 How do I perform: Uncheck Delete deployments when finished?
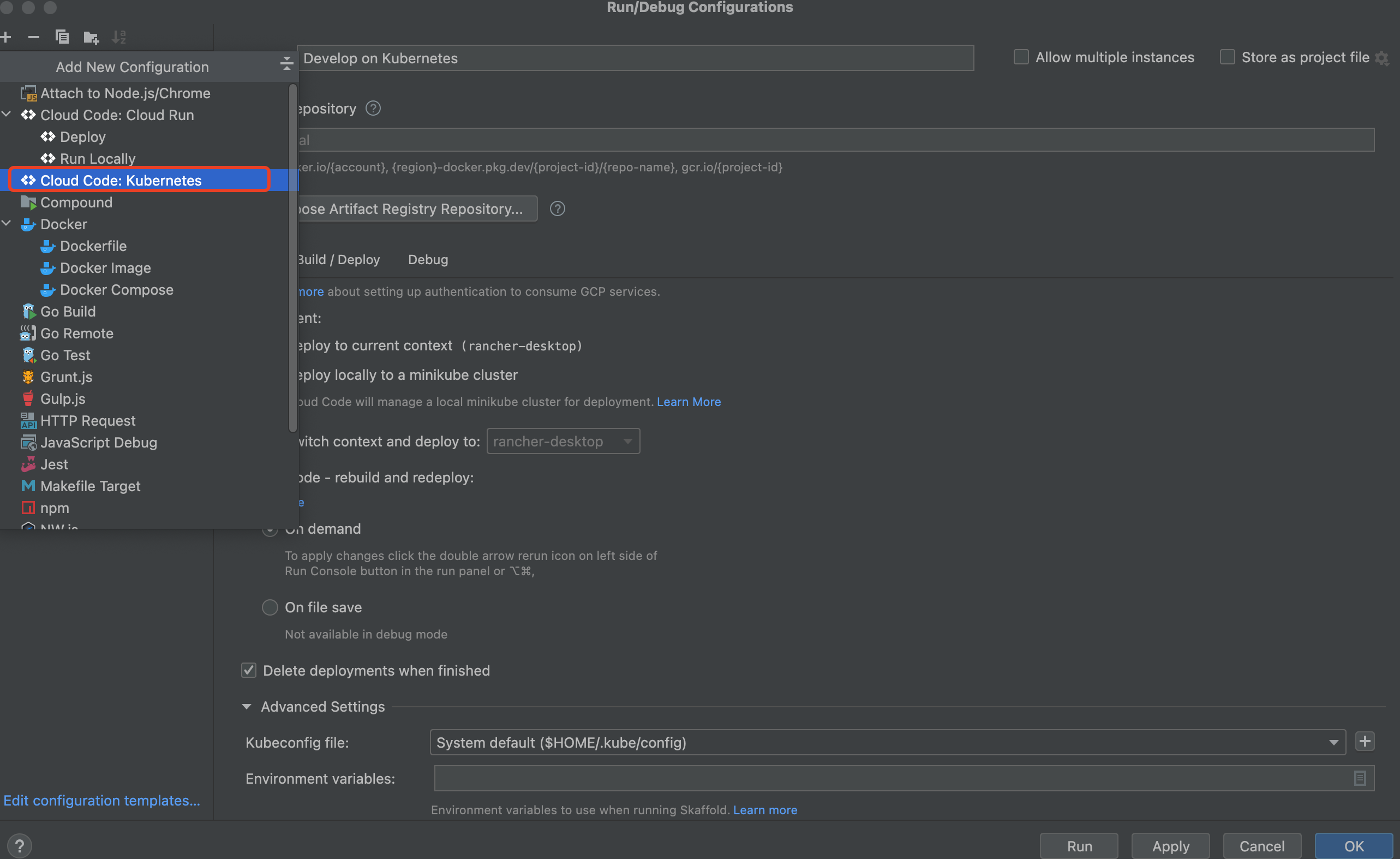249,670
